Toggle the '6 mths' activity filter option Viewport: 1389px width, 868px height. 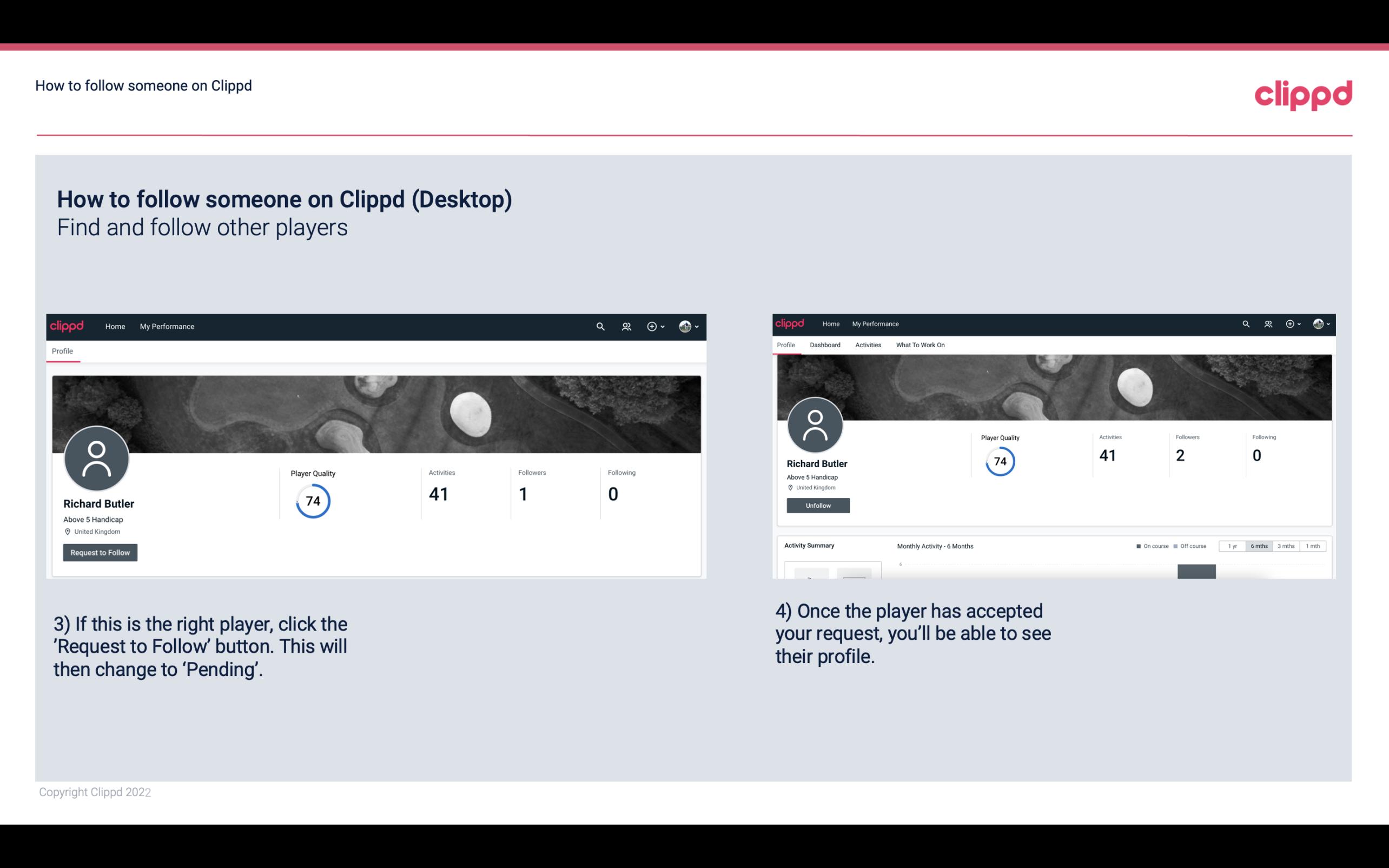[1259, 546]
